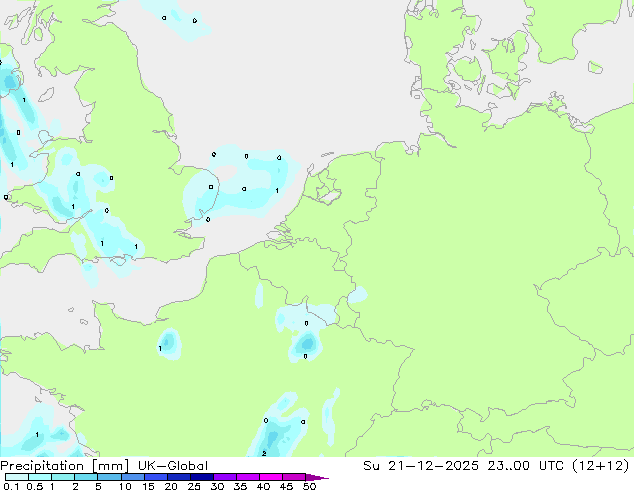The height and width of the screenshot is (490, 634).
Task: Click the 25–30 mm navy legend swatch
Action: coord(201,477)
